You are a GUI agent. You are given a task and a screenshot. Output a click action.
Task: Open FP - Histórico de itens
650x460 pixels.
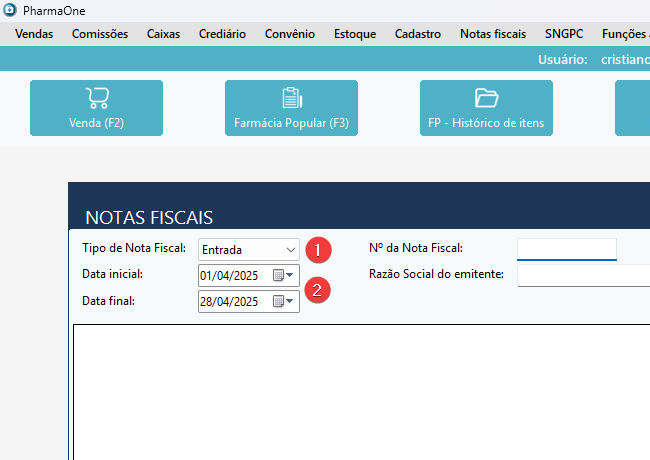[486, 108]
